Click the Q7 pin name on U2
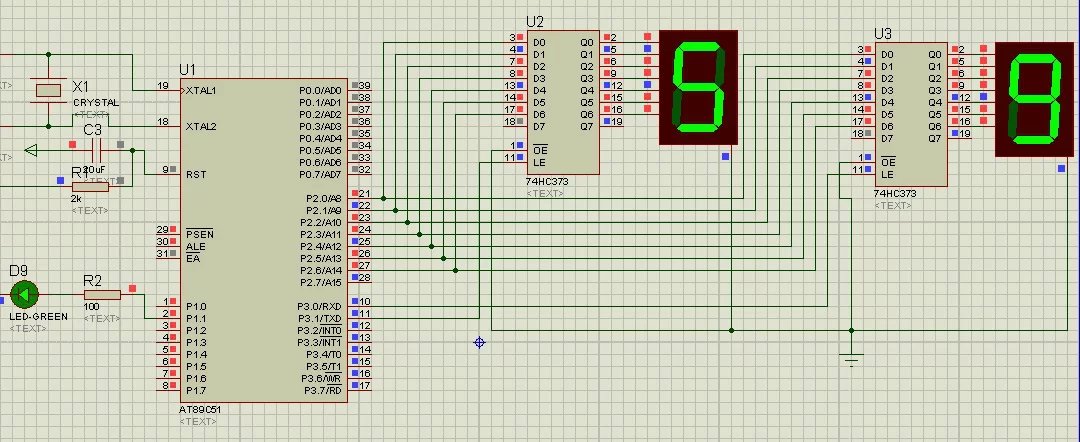The image size is (1080, 442). (587, 126)
